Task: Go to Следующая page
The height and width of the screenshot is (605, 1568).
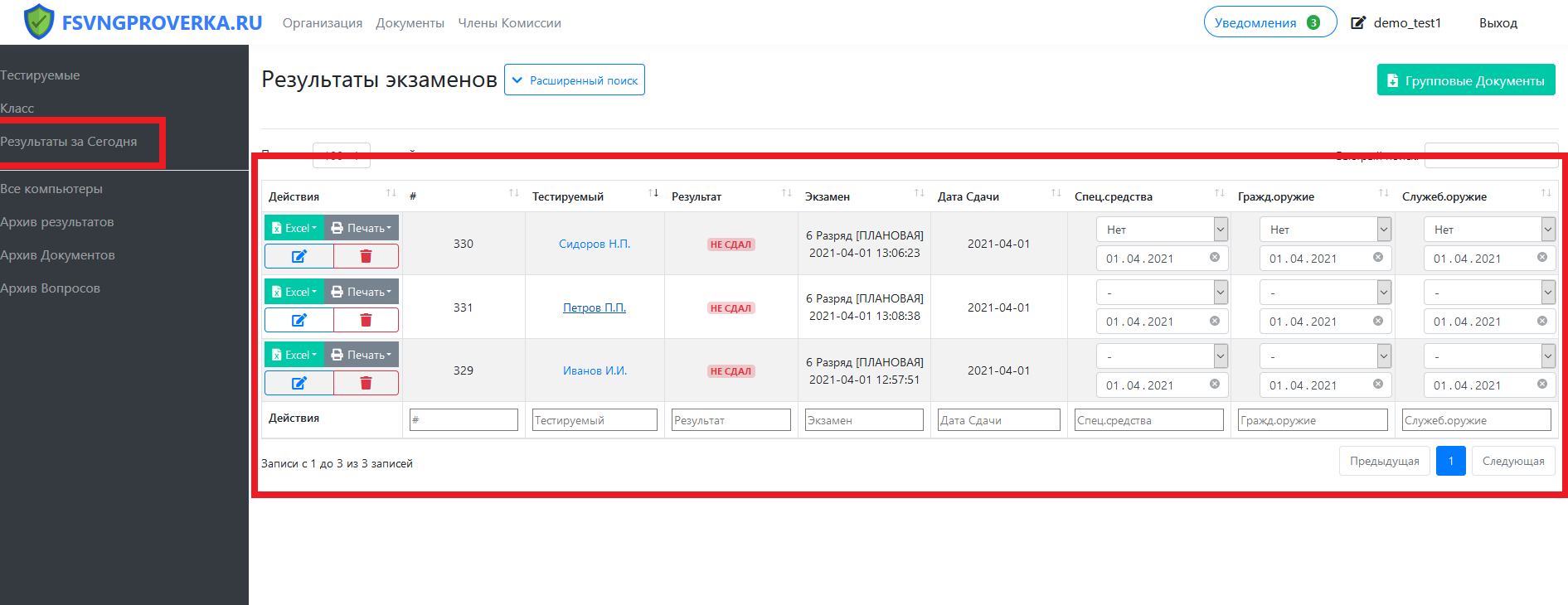Action: 1512,461
